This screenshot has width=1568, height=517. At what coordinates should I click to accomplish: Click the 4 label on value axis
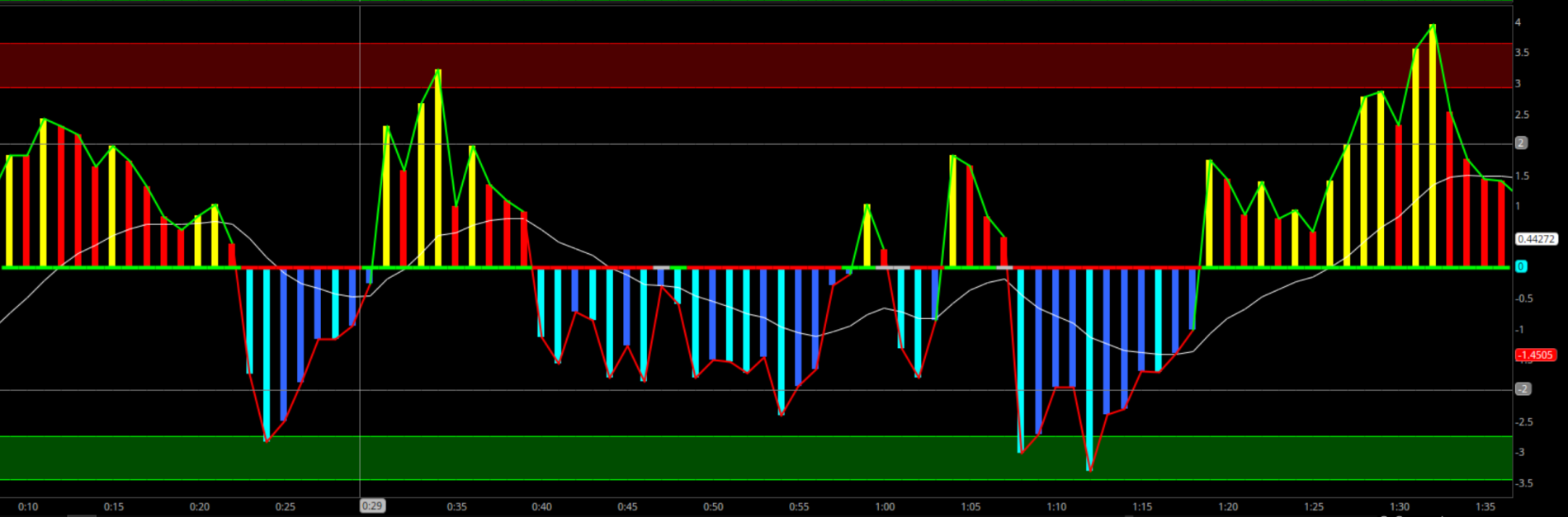(x=1518, y=22)
